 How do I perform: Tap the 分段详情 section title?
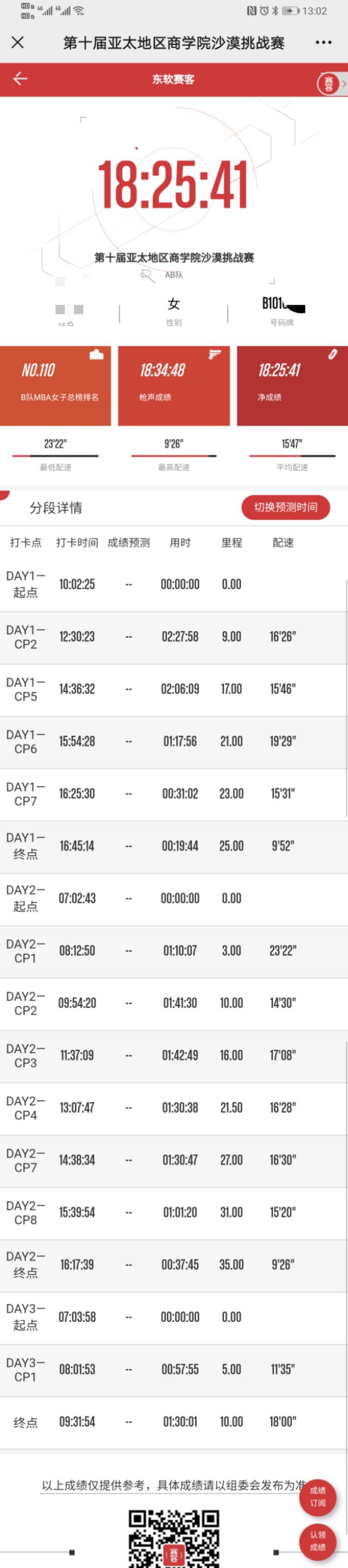coord(56,508)
